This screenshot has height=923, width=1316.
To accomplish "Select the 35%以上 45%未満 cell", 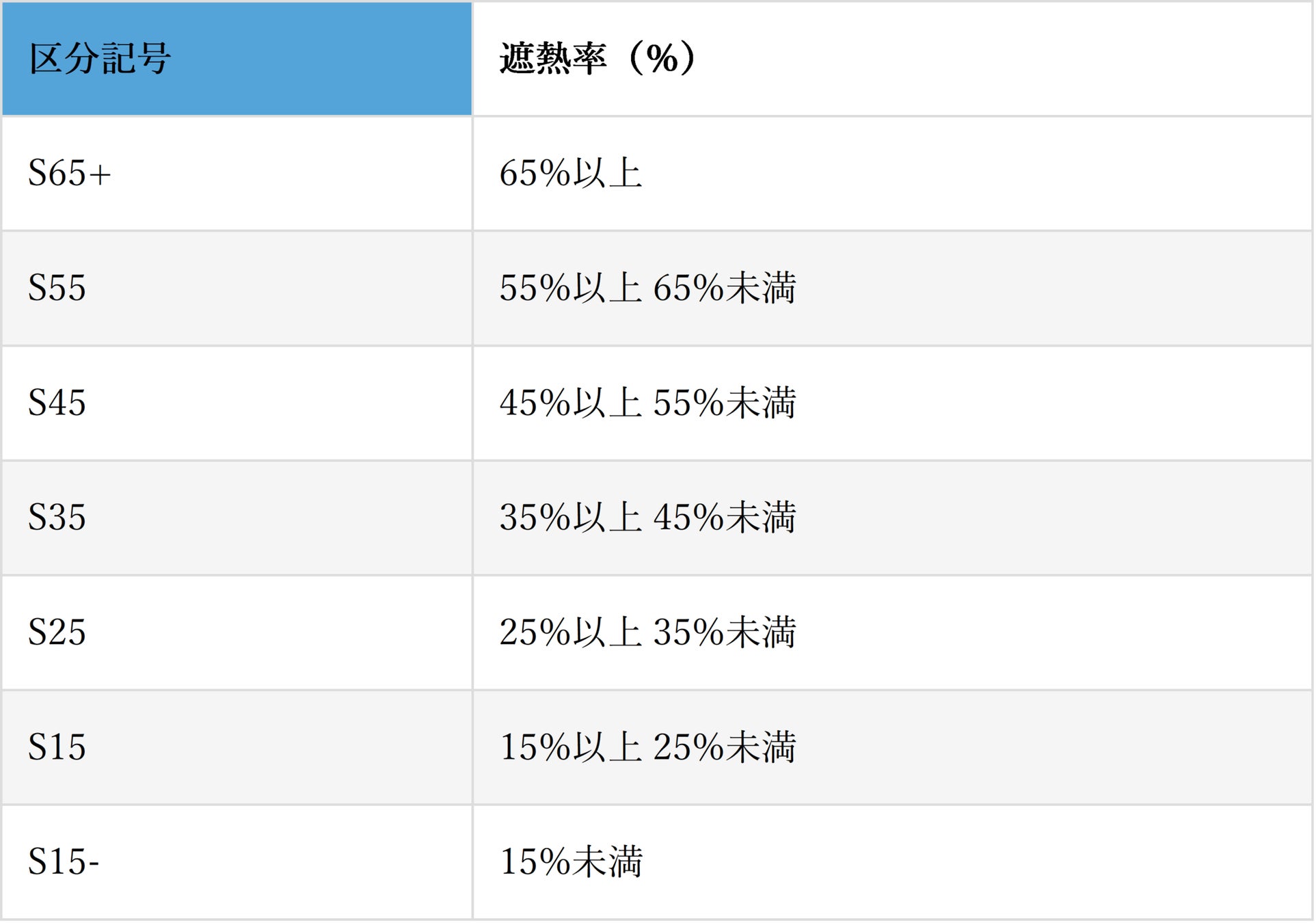I will pyautogui.click(x=893, y=518).
